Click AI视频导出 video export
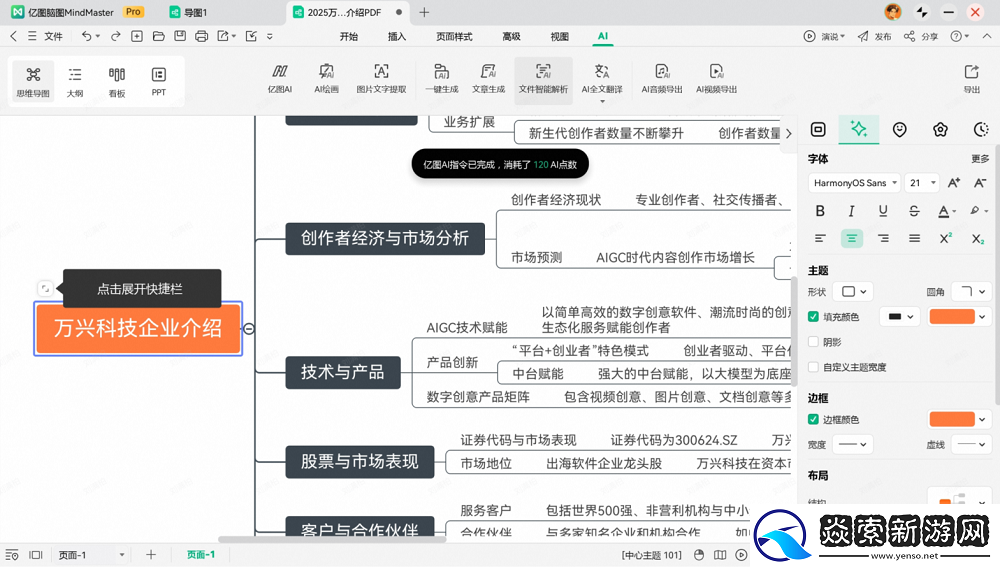Image resolution: width=1000 pixels, height=567 pixels. [x=716, y=80]
